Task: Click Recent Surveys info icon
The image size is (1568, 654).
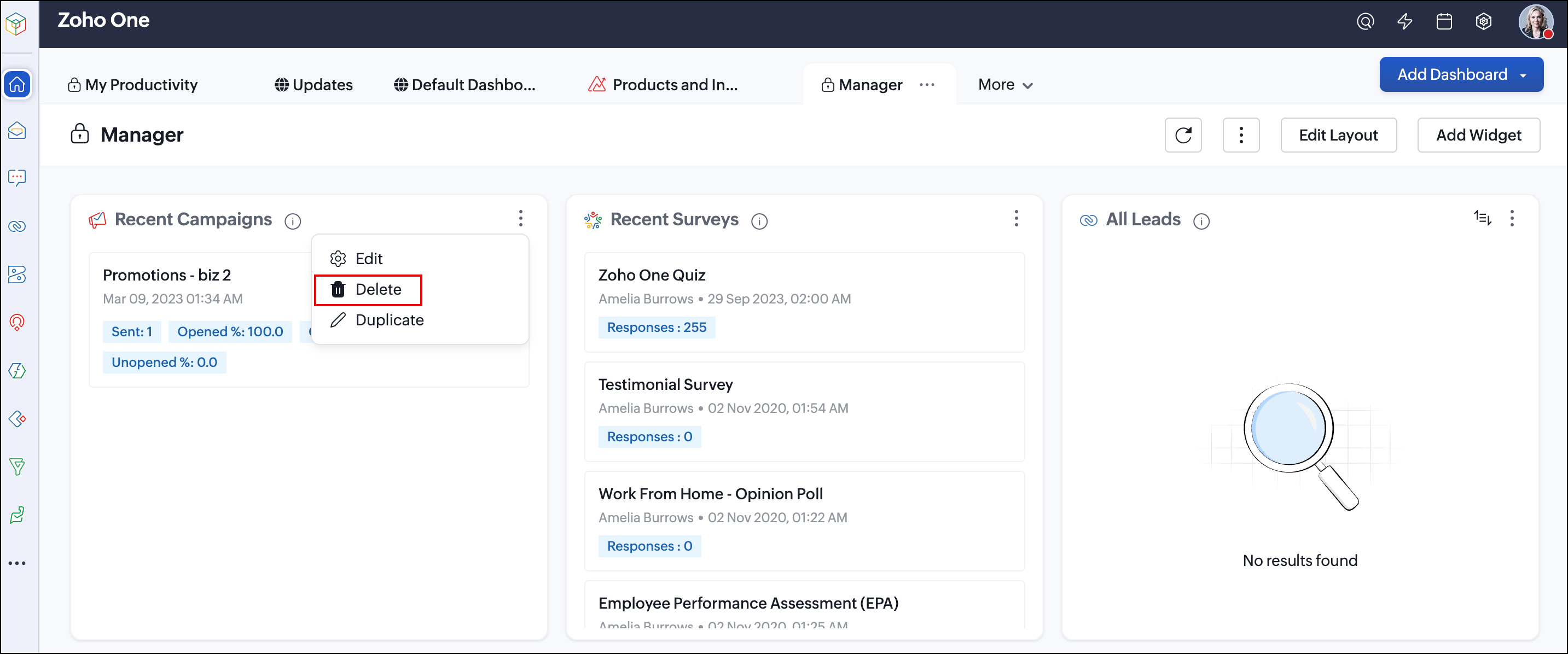Action: 759,221
